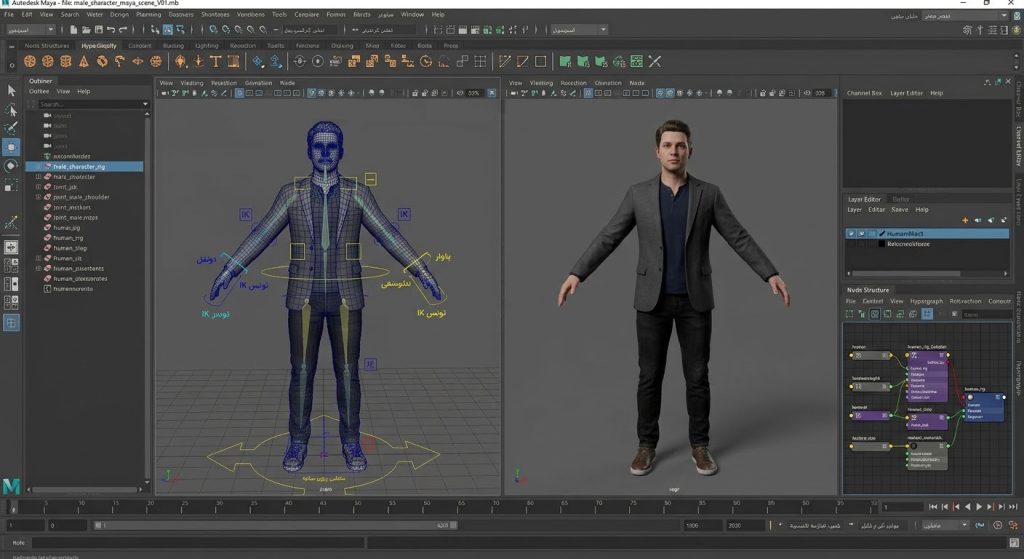
Task: Click the orange warning triangle shelf icon
Action: [x=84, y=61]
